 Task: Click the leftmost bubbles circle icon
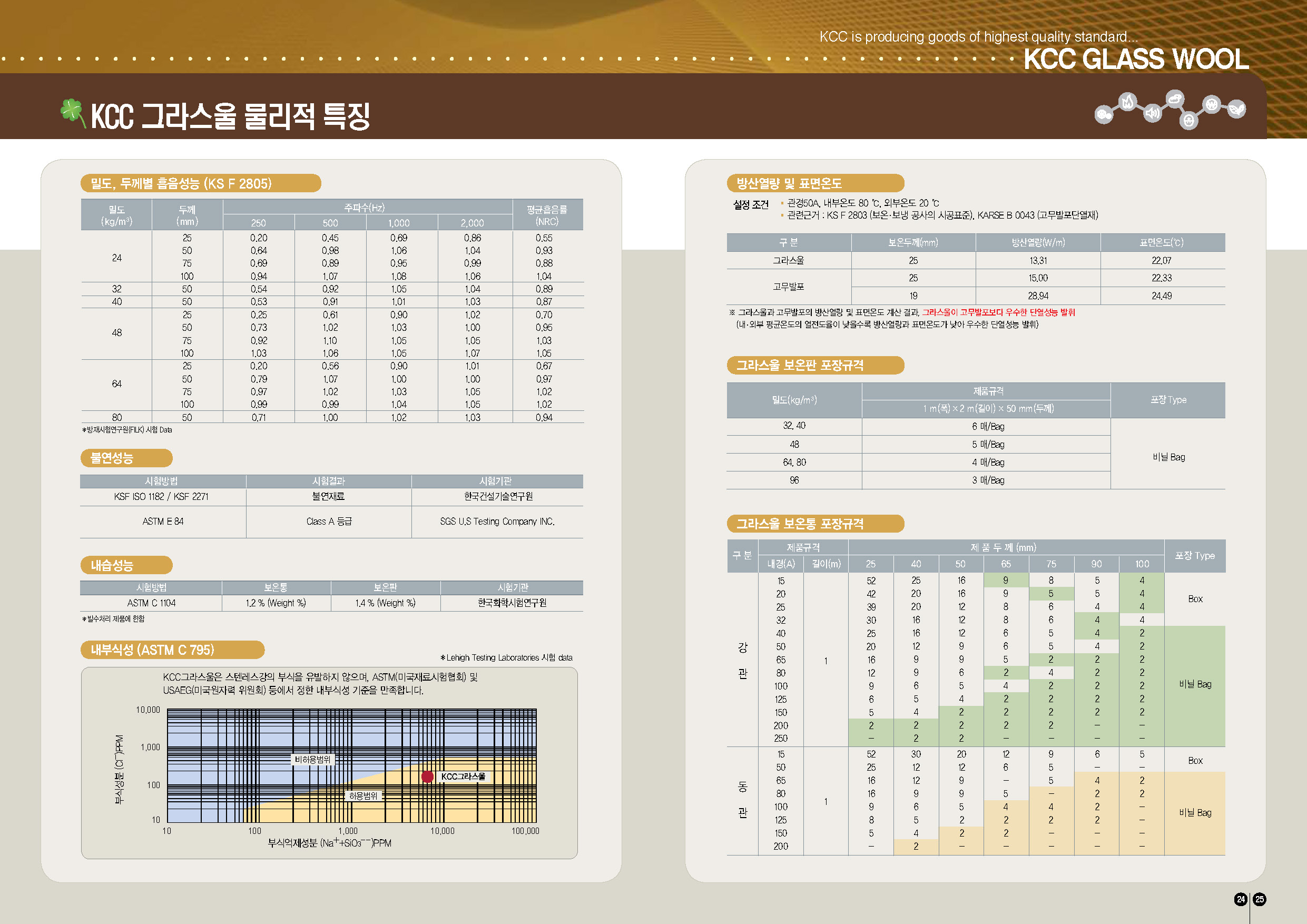1104,115
